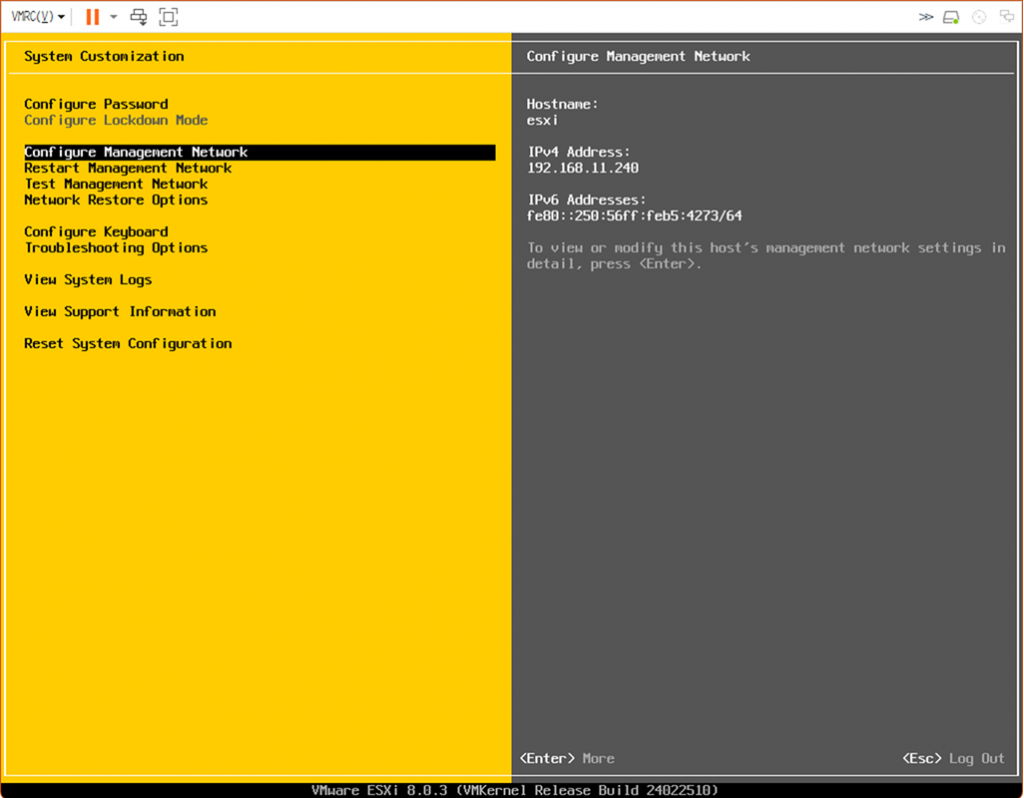This screenshot has width=1024, height=798.
Task: Expand the power options arrow beside pause
Action: [114, 16]
